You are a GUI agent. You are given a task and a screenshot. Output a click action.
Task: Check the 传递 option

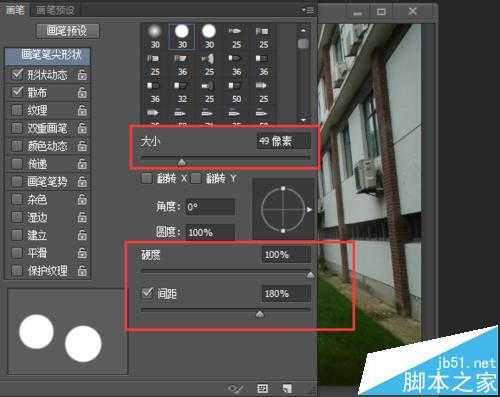click(x=17, y=164)
